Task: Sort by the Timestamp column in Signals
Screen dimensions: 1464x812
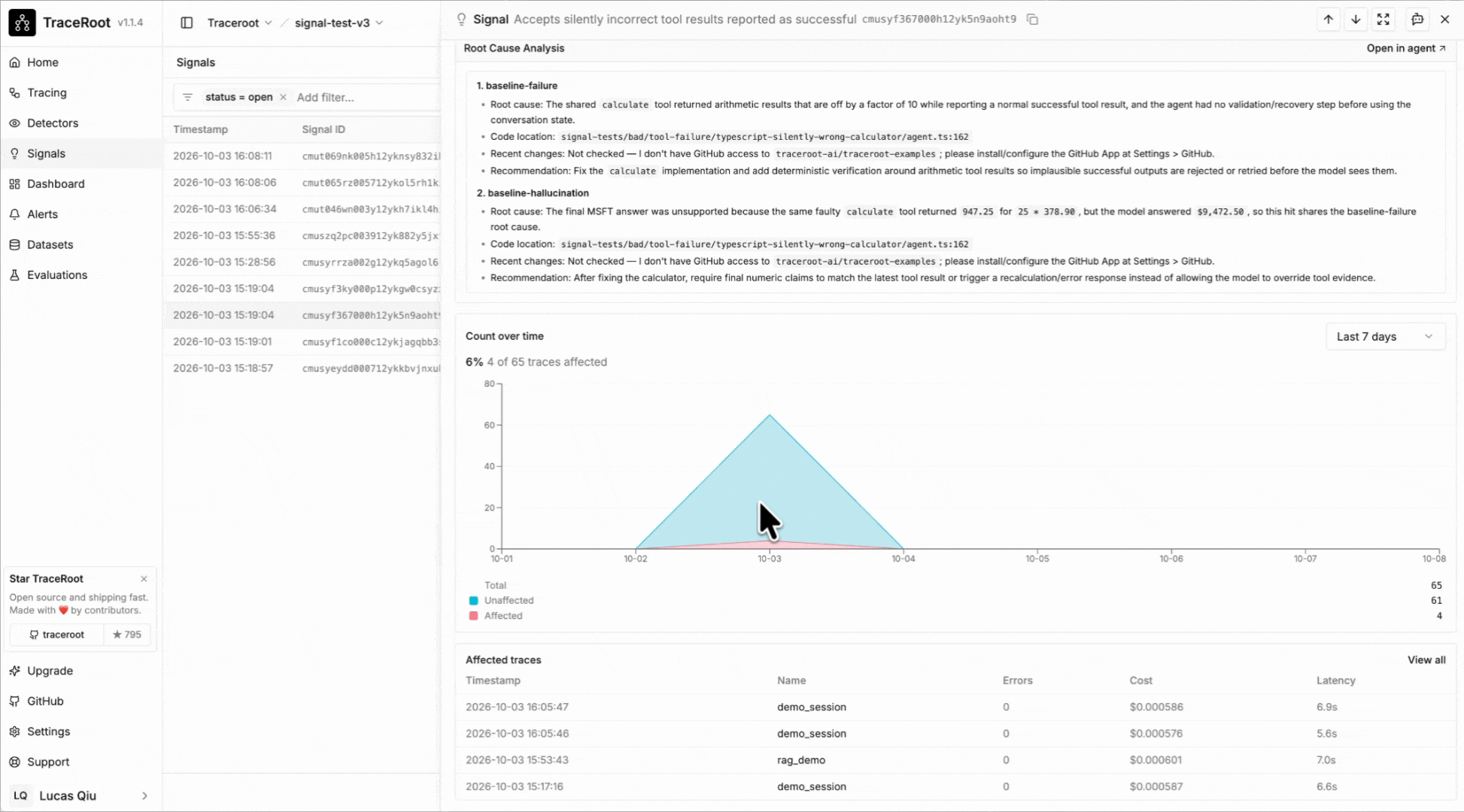Action: [200, 129]
